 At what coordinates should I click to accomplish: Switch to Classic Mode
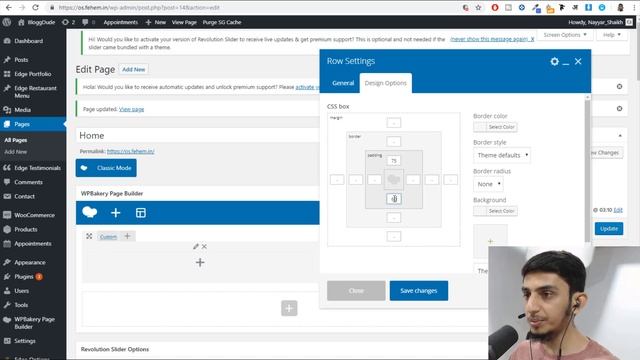pos(106,168)
